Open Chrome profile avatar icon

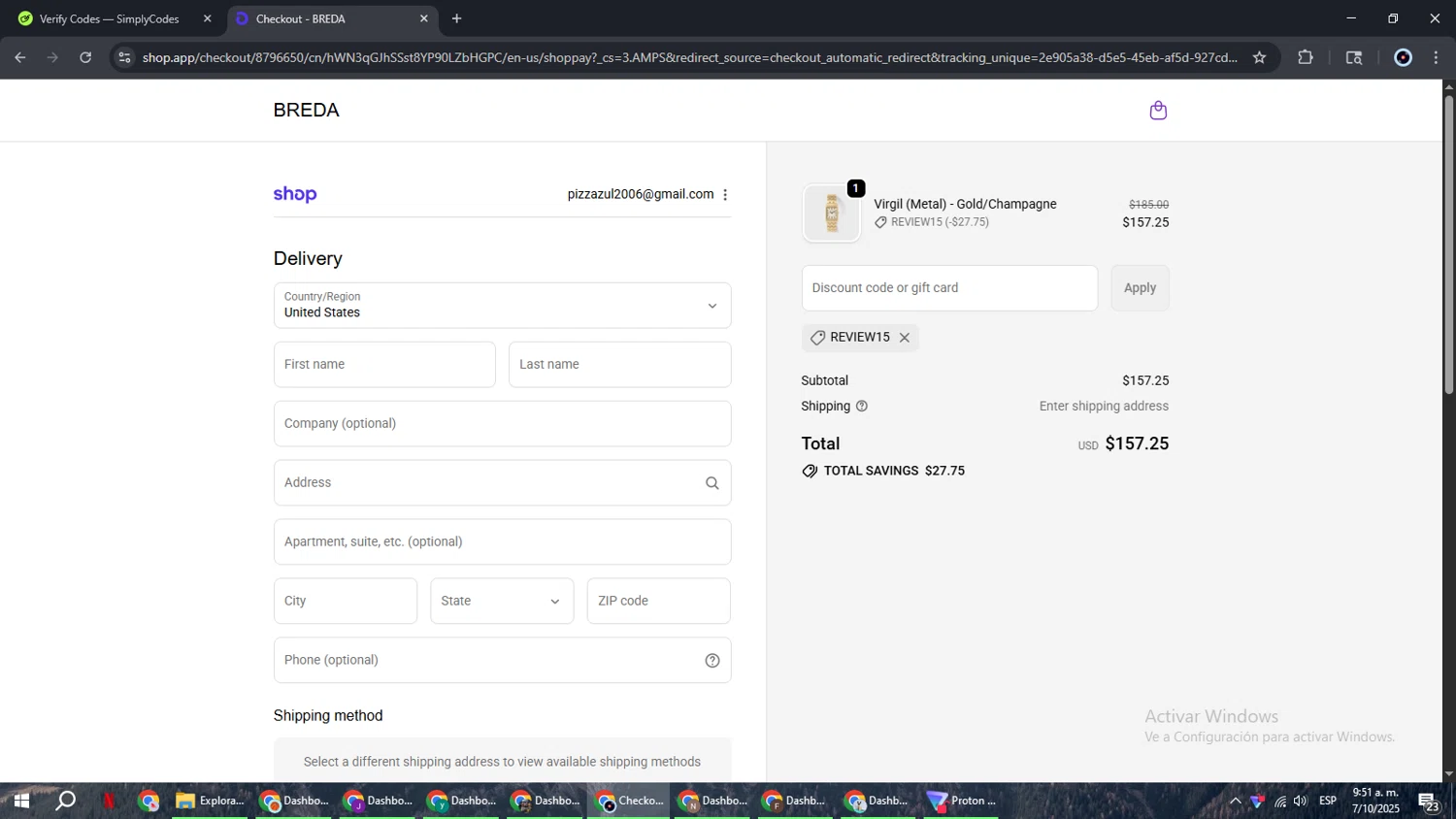click(1403, 57)
